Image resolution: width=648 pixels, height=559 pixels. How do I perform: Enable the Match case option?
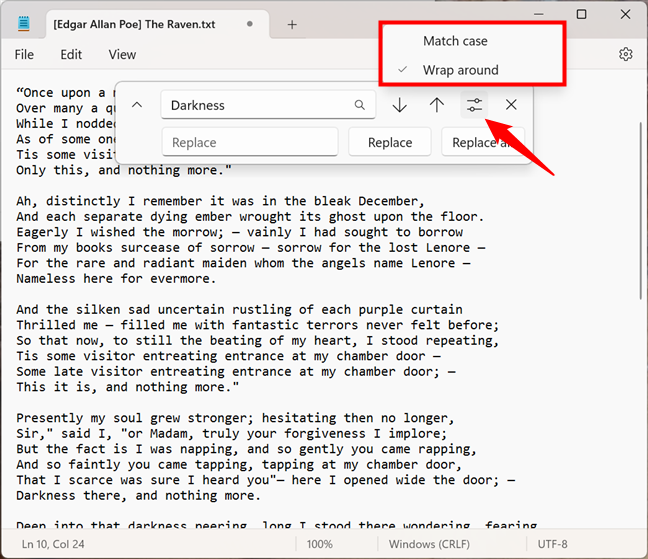click(455, 41)
